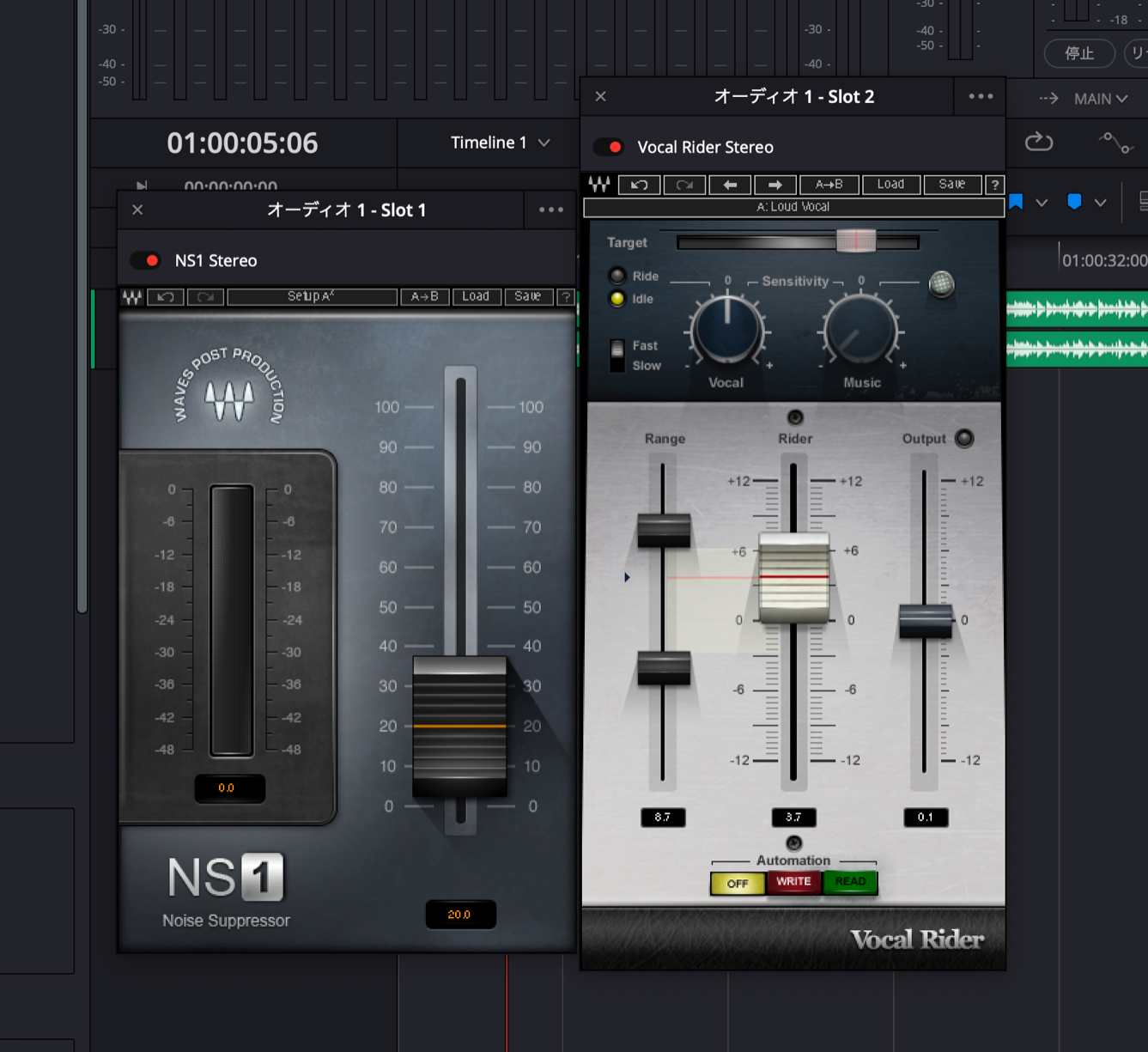Open the NS1 Setup A preset menu
Viewport: 1148px width, 1052px height.
pyautogui.click(x=313, y=297)
